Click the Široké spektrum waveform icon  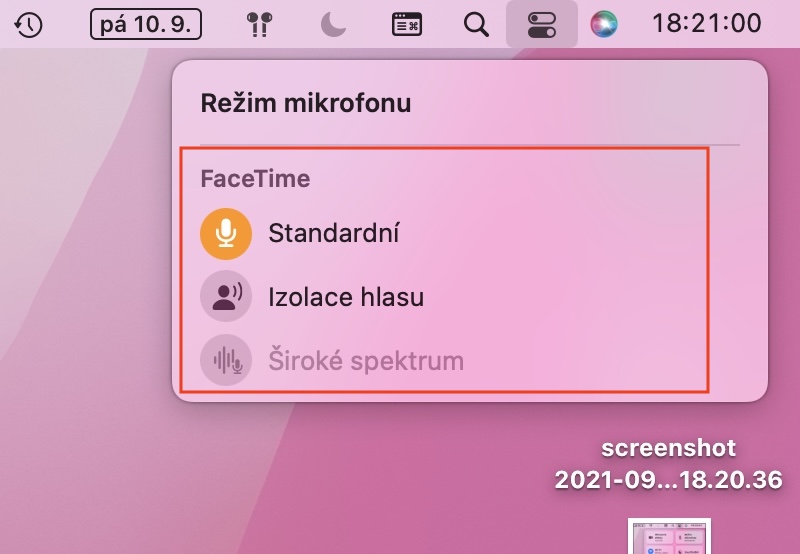point(225,360)
